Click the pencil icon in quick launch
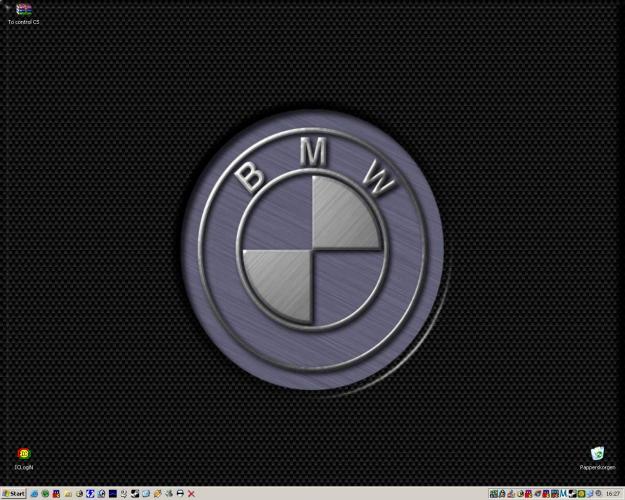Image resolution: width=625 pixels, height=500 pixels. [157, 493]
